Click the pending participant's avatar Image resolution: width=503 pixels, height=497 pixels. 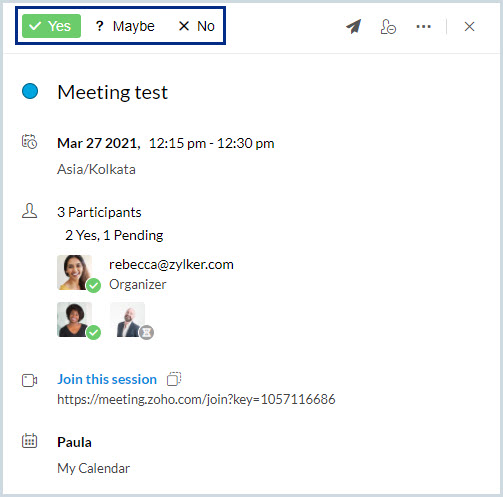click(x=128, y=320)
